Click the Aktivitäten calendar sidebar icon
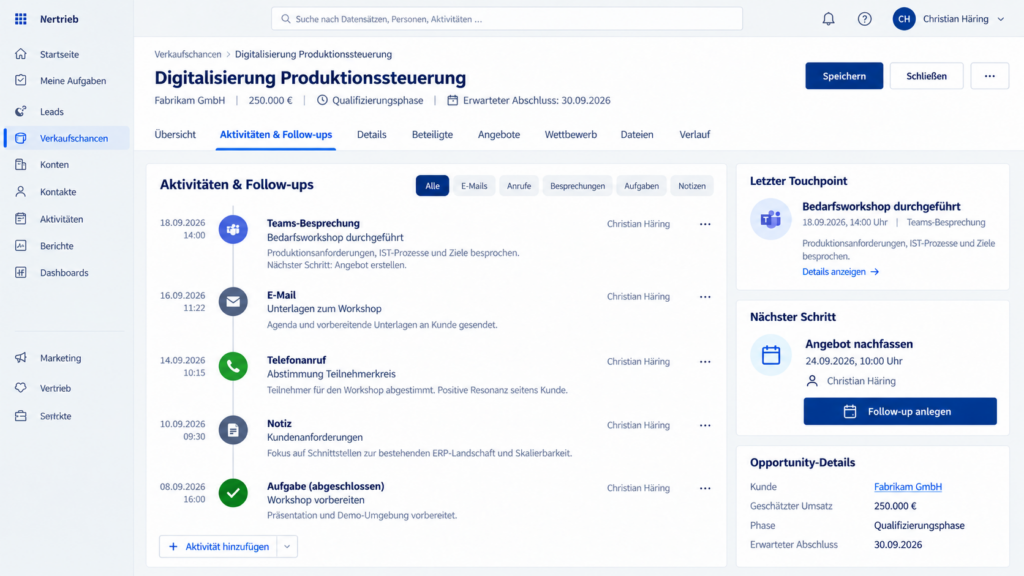 pyautogui.click(x=21, y=219)
